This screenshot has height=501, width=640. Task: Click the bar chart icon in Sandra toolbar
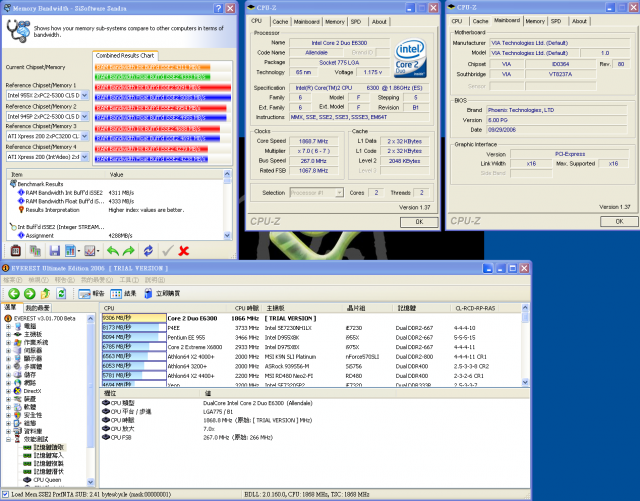pyautogui.click(x=70, y=251)
